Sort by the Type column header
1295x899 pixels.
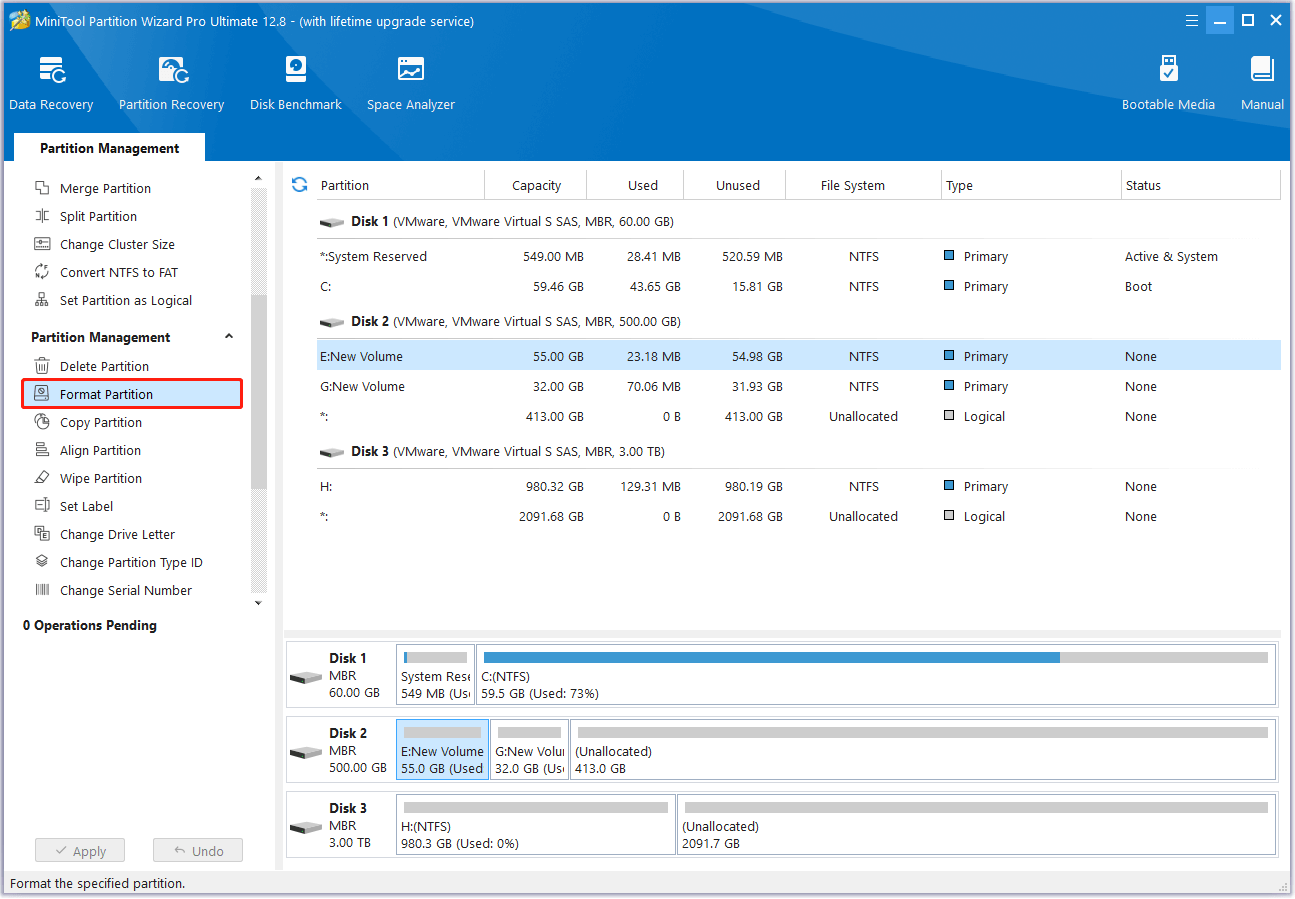[x=1032, y=185]
